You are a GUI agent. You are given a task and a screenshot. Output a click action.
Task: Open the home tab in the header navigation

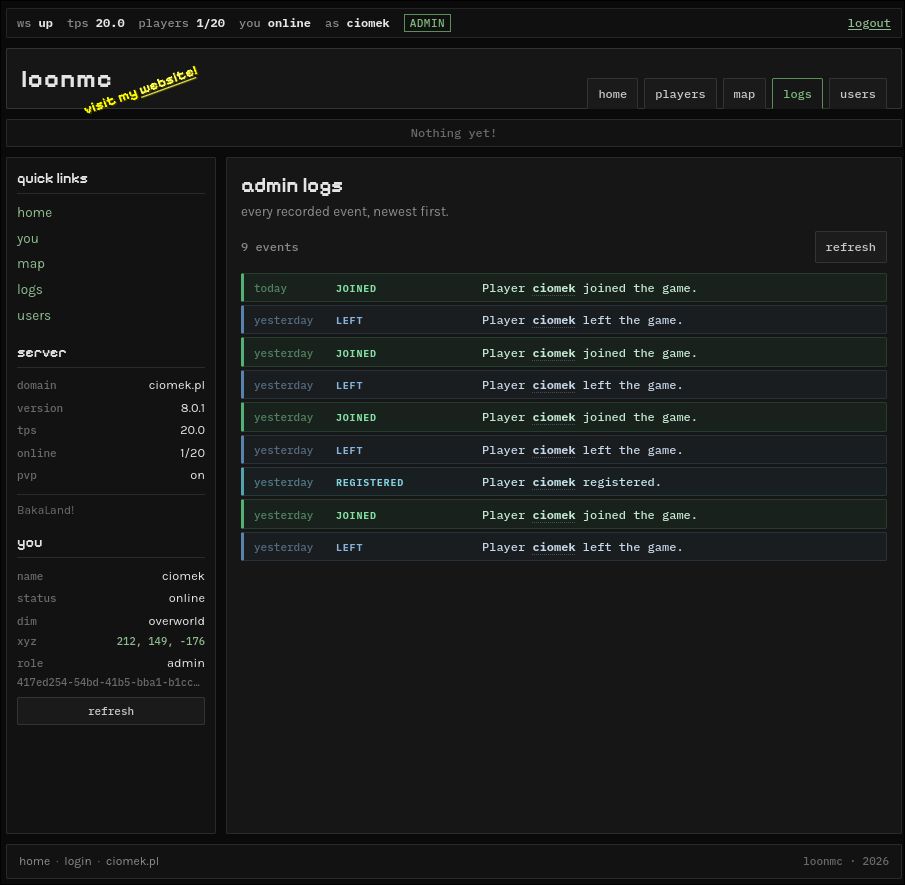click(x=612, y=94)
